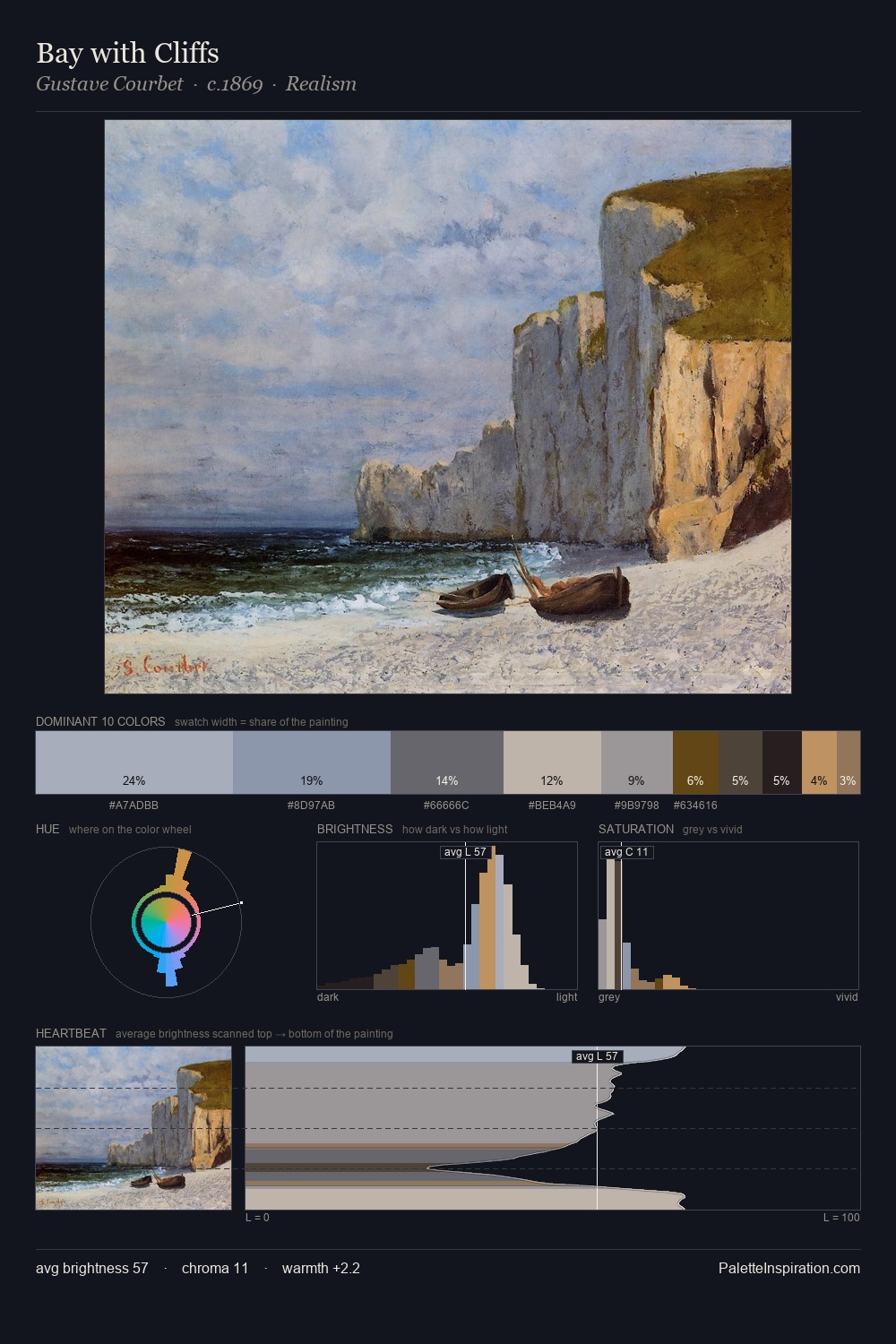Click the 'dark' brightness axis label

click(328, 997)
